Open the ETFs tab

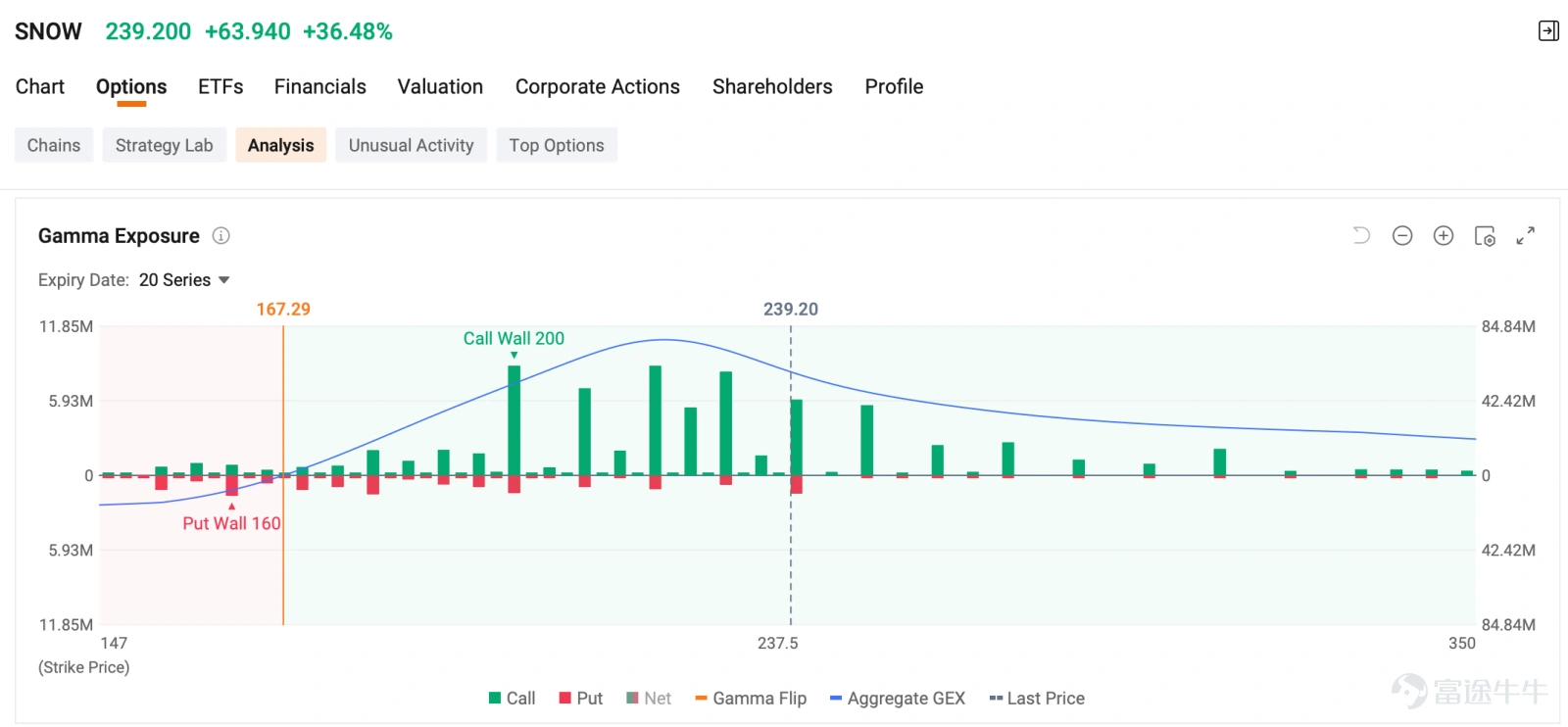[x=220, y=86]
